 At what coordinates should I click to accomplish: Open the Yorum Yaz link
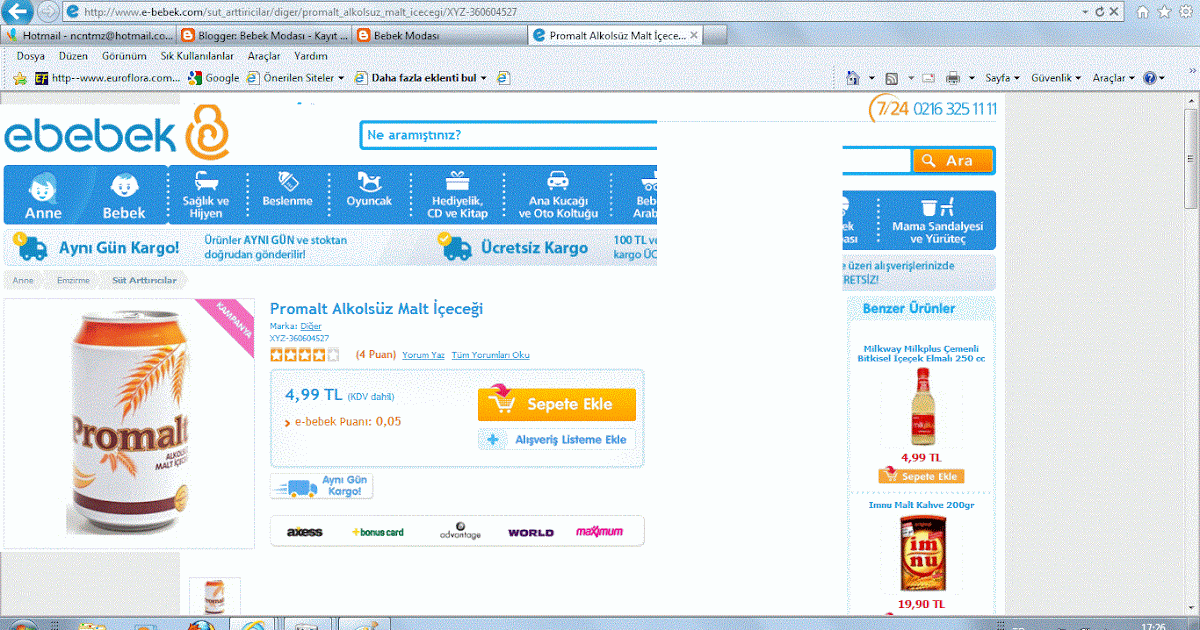423,355
